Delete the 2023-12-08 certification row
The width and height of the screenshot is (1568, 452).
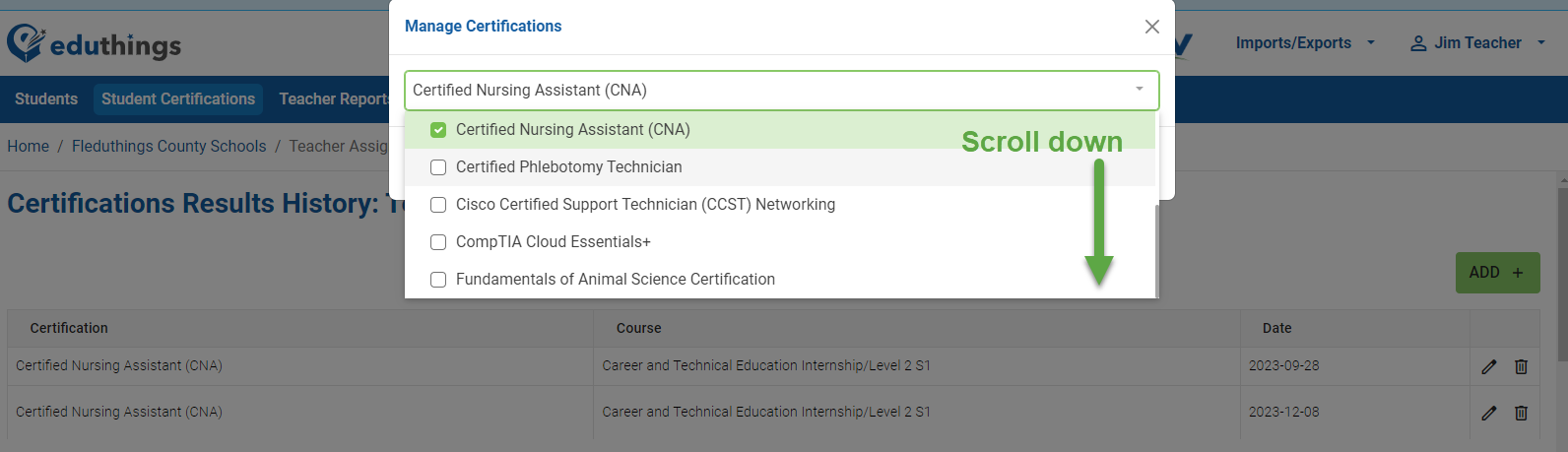[1521, 413]
